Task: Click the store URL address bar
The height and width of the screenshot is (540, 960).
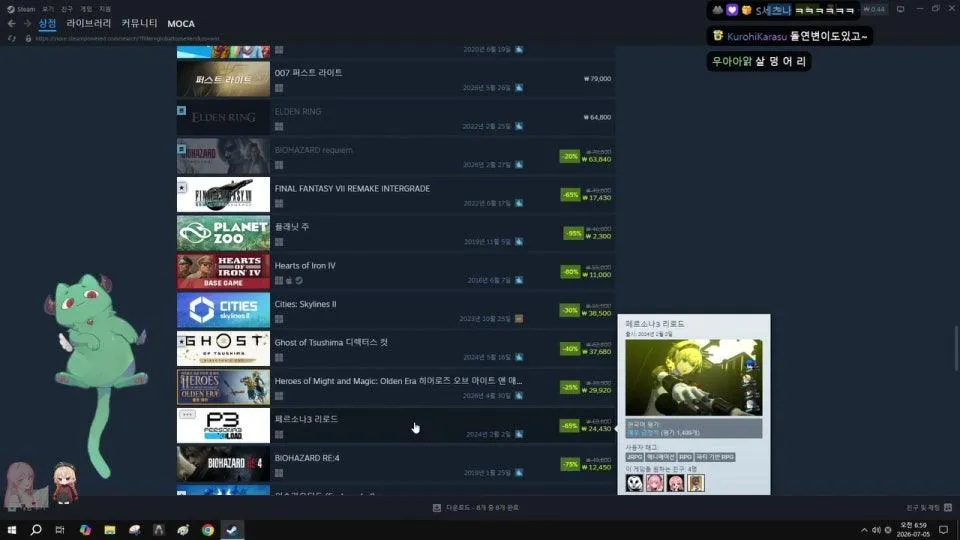Action: pyautogui.click(x=127, y=39)
